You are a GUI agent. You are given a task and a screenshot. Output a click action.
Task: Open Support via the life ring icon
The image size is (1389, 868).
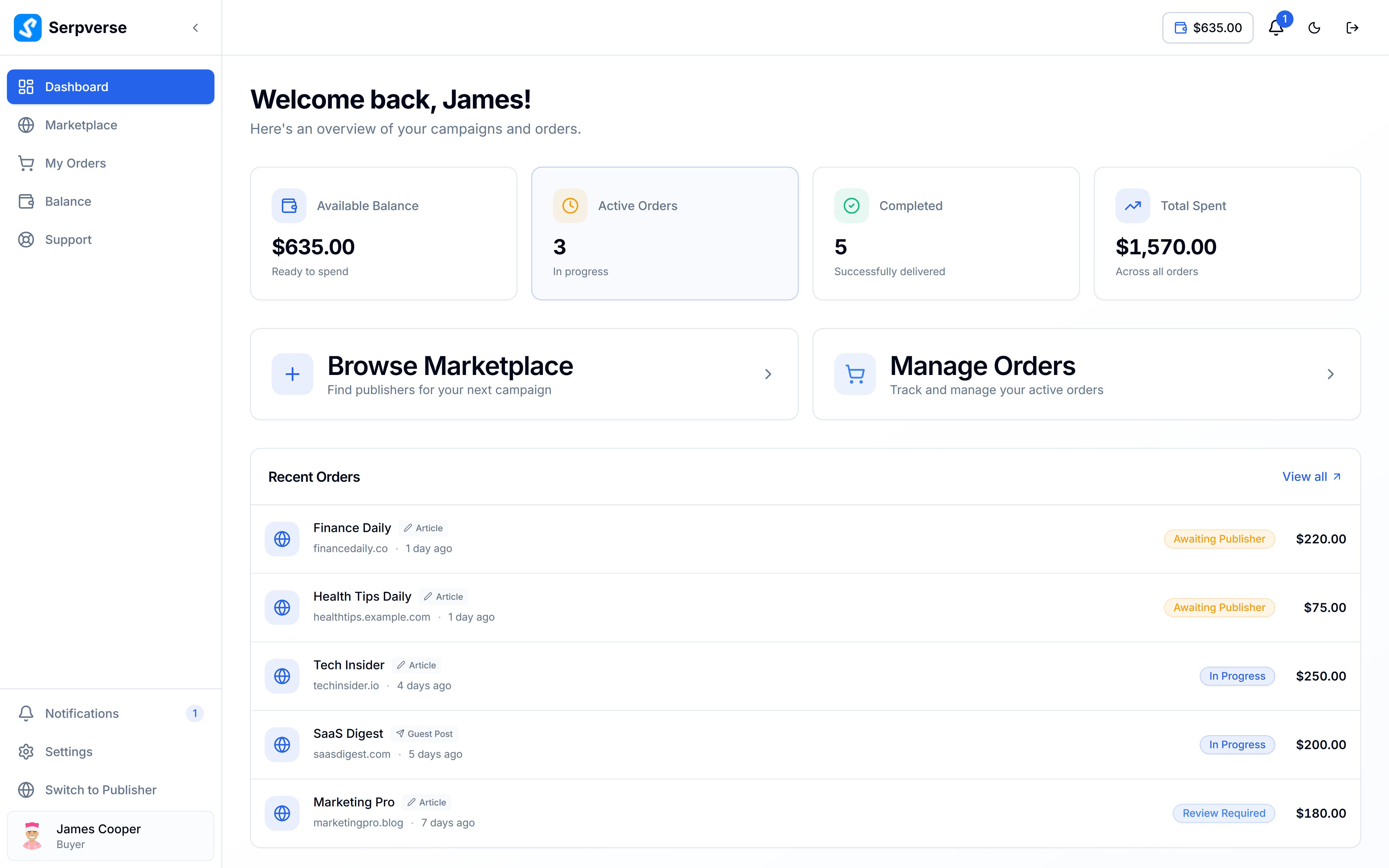pyautogui.click(x=26, y=239)
